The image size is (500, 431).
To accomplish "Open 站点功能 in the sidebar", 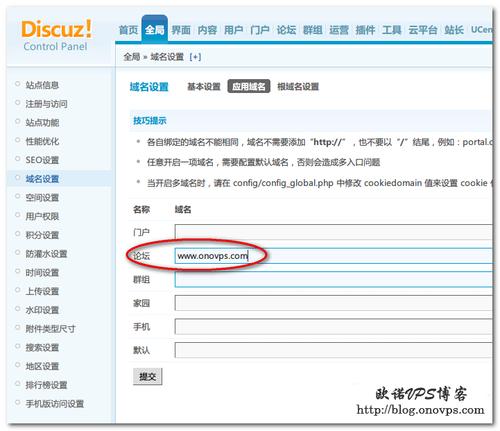I will click(42, 122).
